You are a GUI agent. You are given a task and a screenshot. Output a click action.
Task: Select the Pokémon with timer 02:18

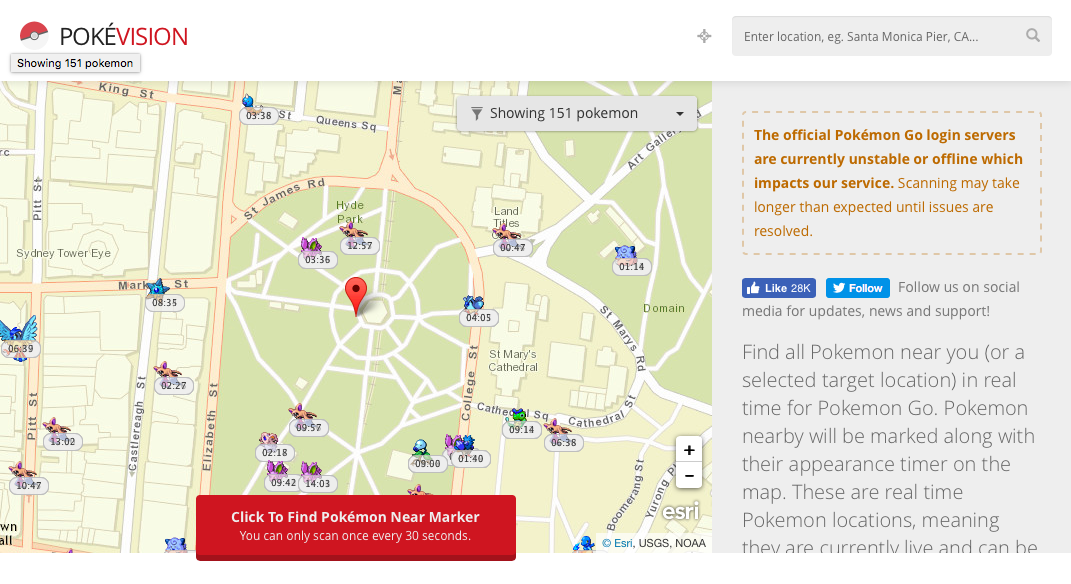coord(268,439)
